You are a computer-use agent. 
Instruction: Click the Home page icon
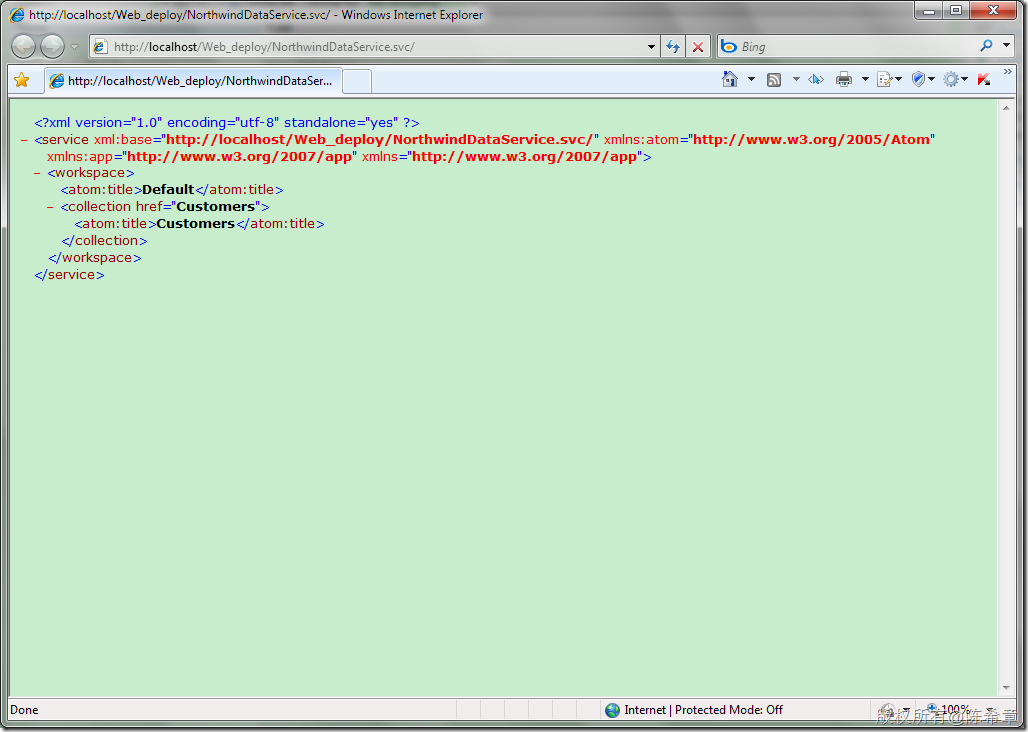[730, 79]
